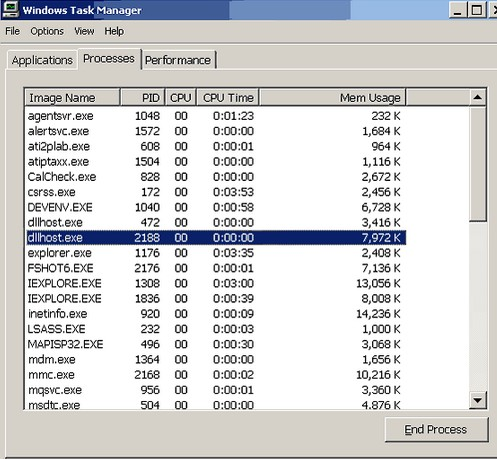Click memory value 6,728 K

click(x=381, y=207)
